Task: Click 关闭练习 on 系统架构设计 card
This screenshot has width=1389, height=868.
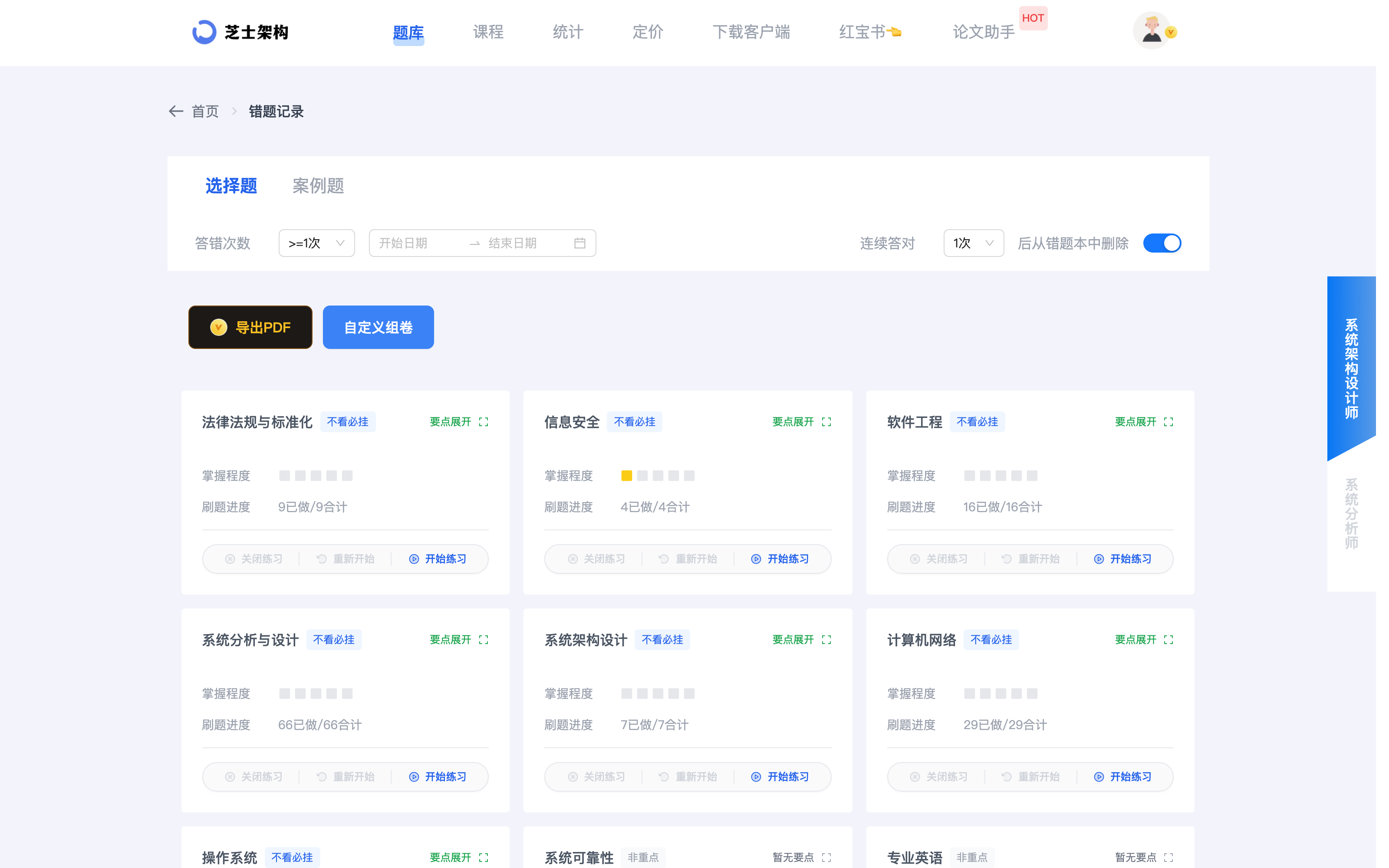Action: pos(596,777)
